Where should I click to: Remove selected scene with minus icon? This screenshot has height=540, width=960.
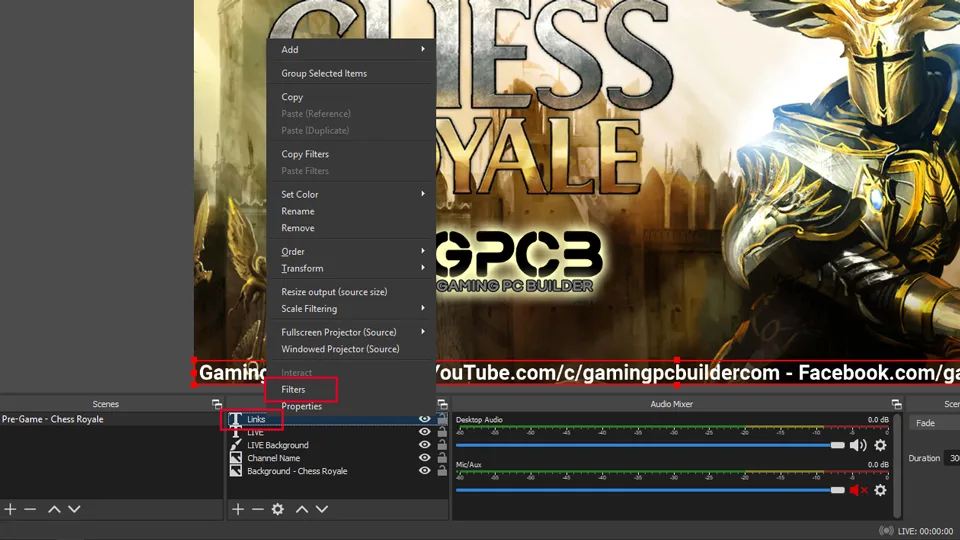coord(30,509)
